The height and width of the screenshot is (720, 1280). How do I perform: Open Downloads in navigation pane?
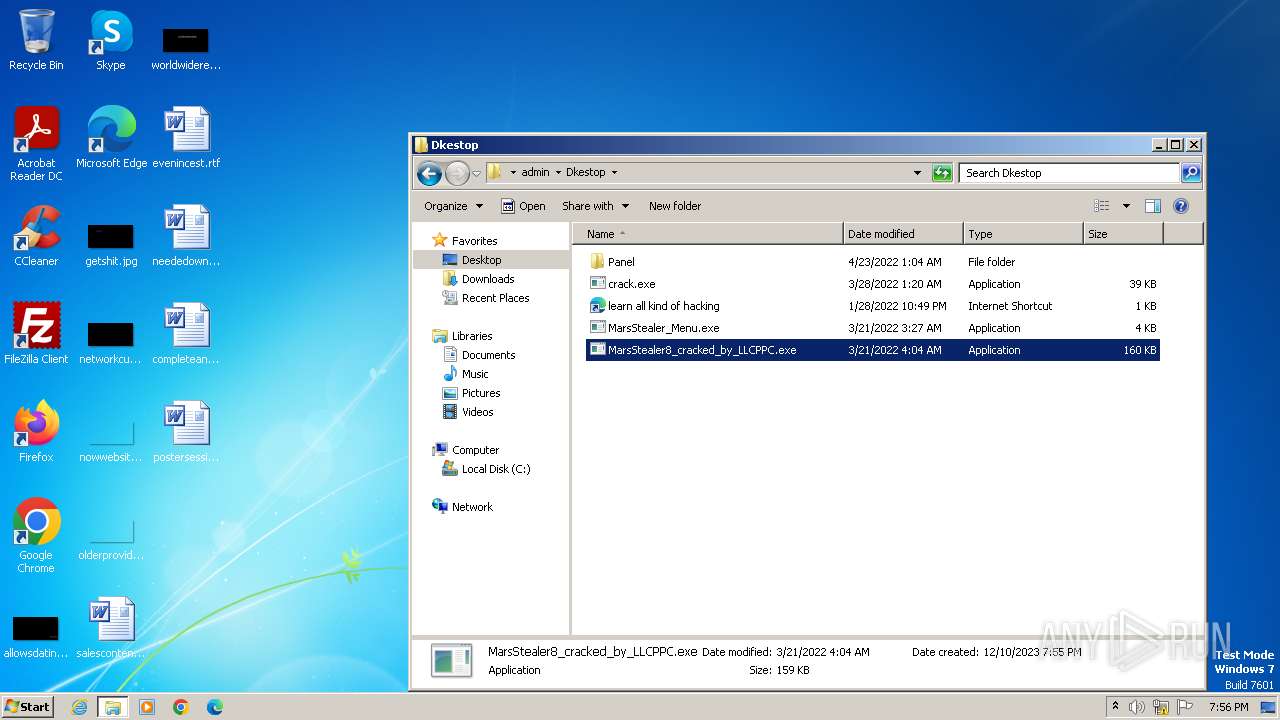tap(488, 279)
